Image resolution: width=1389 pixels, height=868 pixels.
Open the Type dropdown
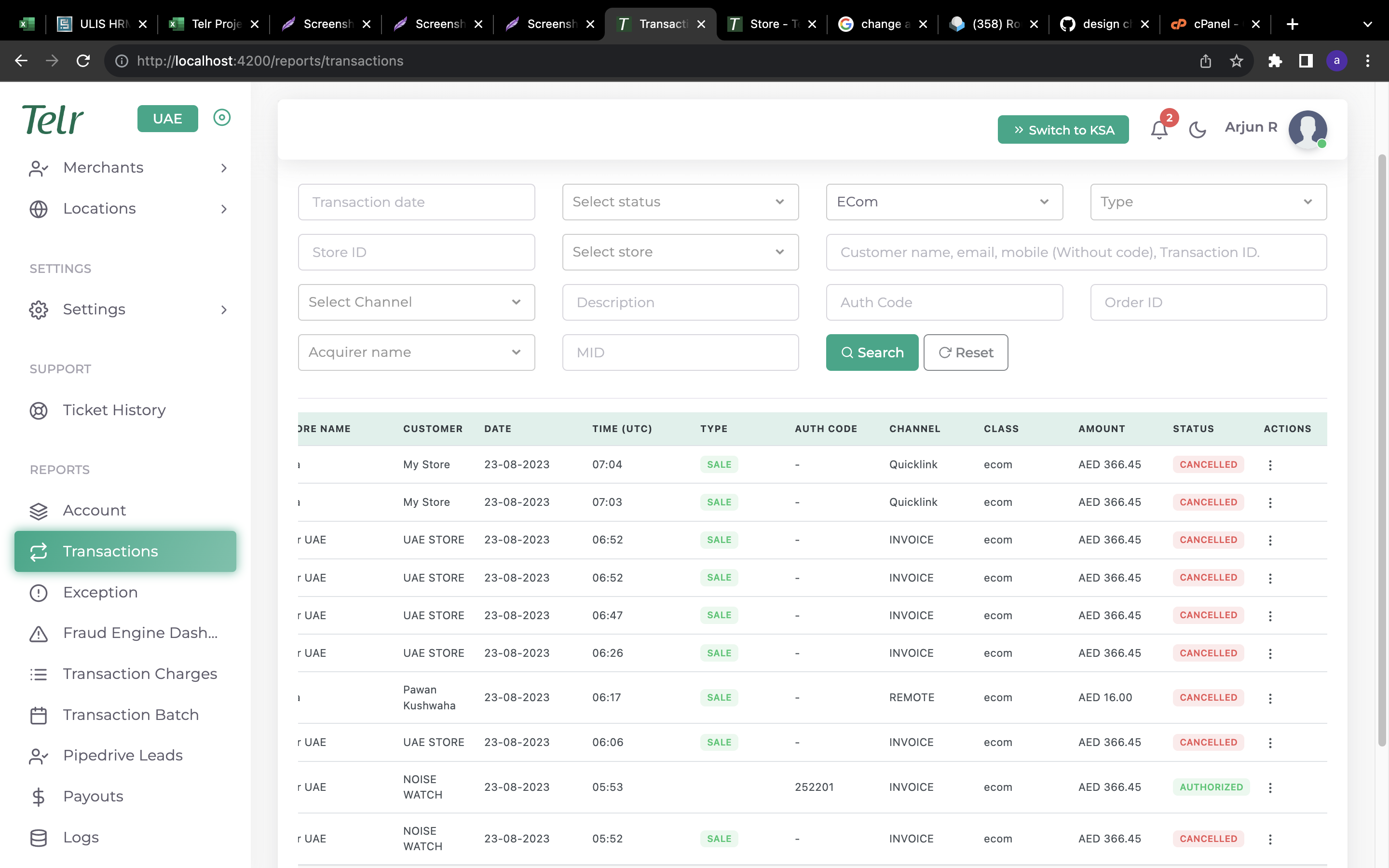click(1208, 202)
